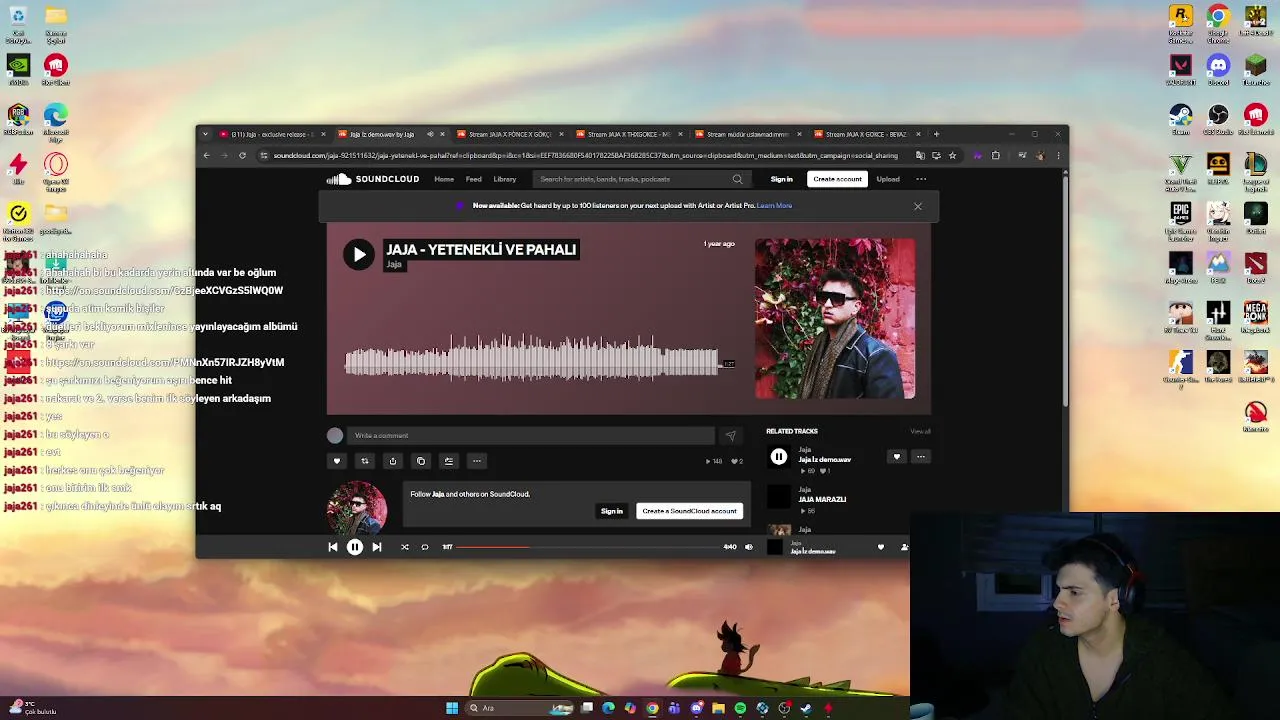Open the track cover artwork

click(x=835, y=318)
